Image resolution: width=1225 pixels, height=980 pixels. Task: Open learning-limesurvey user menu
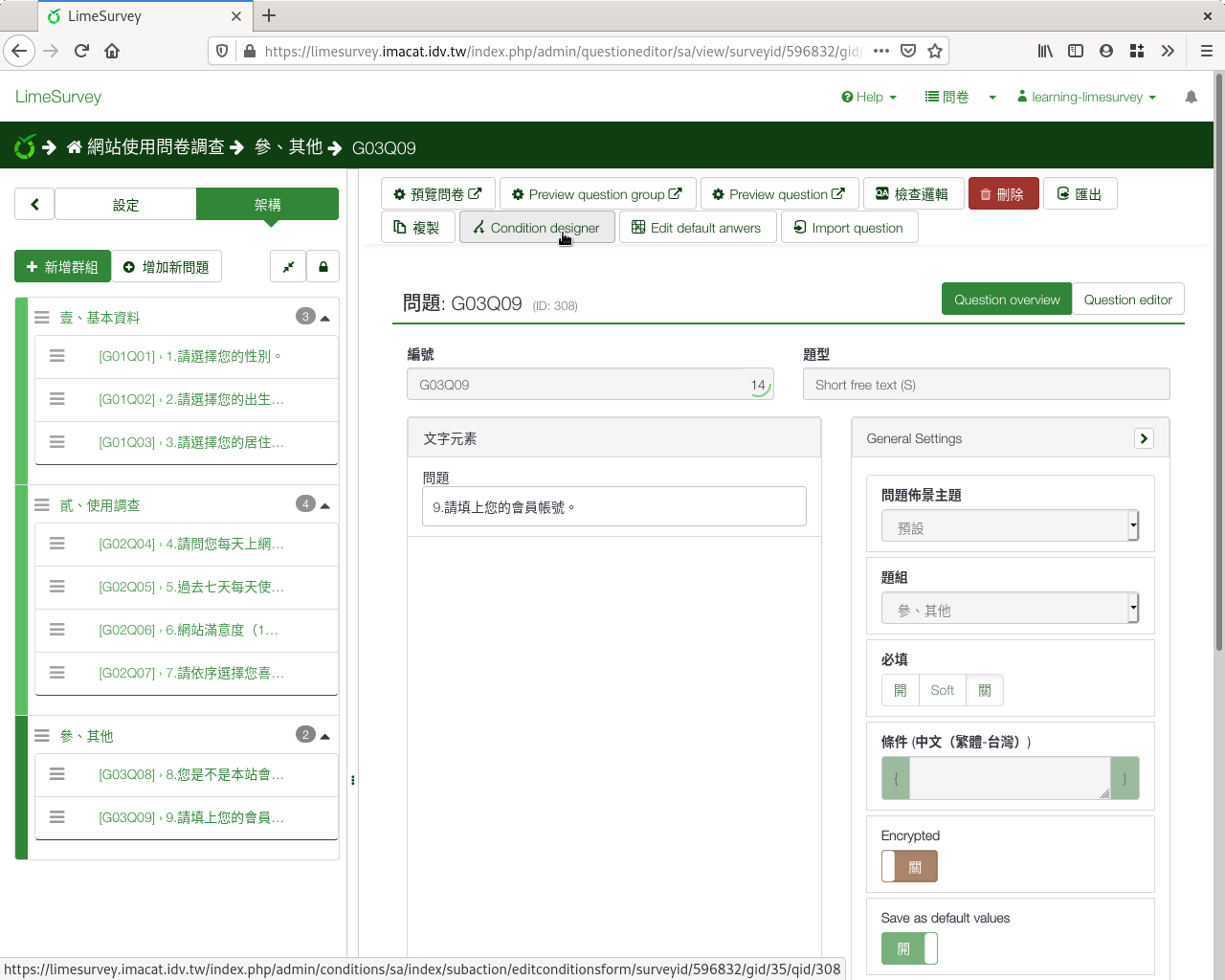pyautogui.click(x=1086, y=97)
